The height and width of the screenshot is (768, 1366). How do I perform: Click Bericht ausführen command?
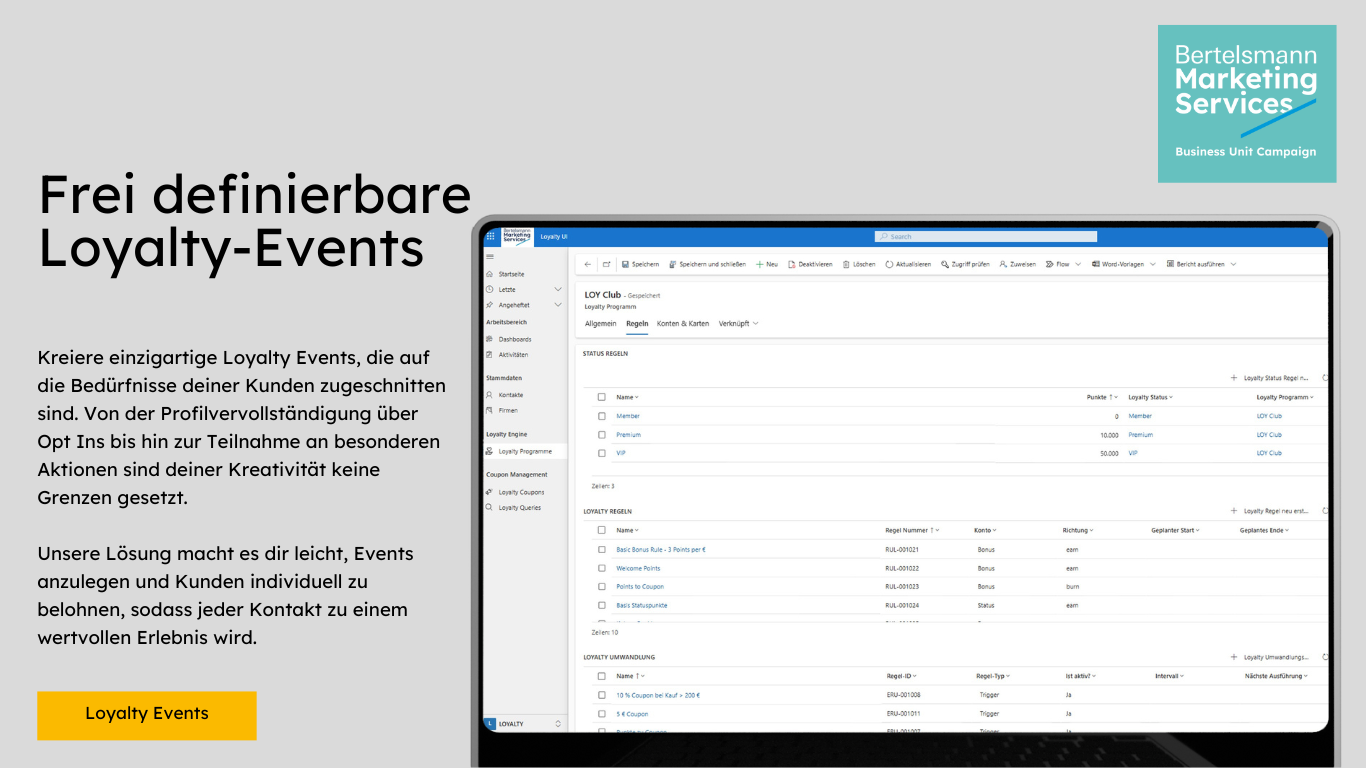(1196, 264)
